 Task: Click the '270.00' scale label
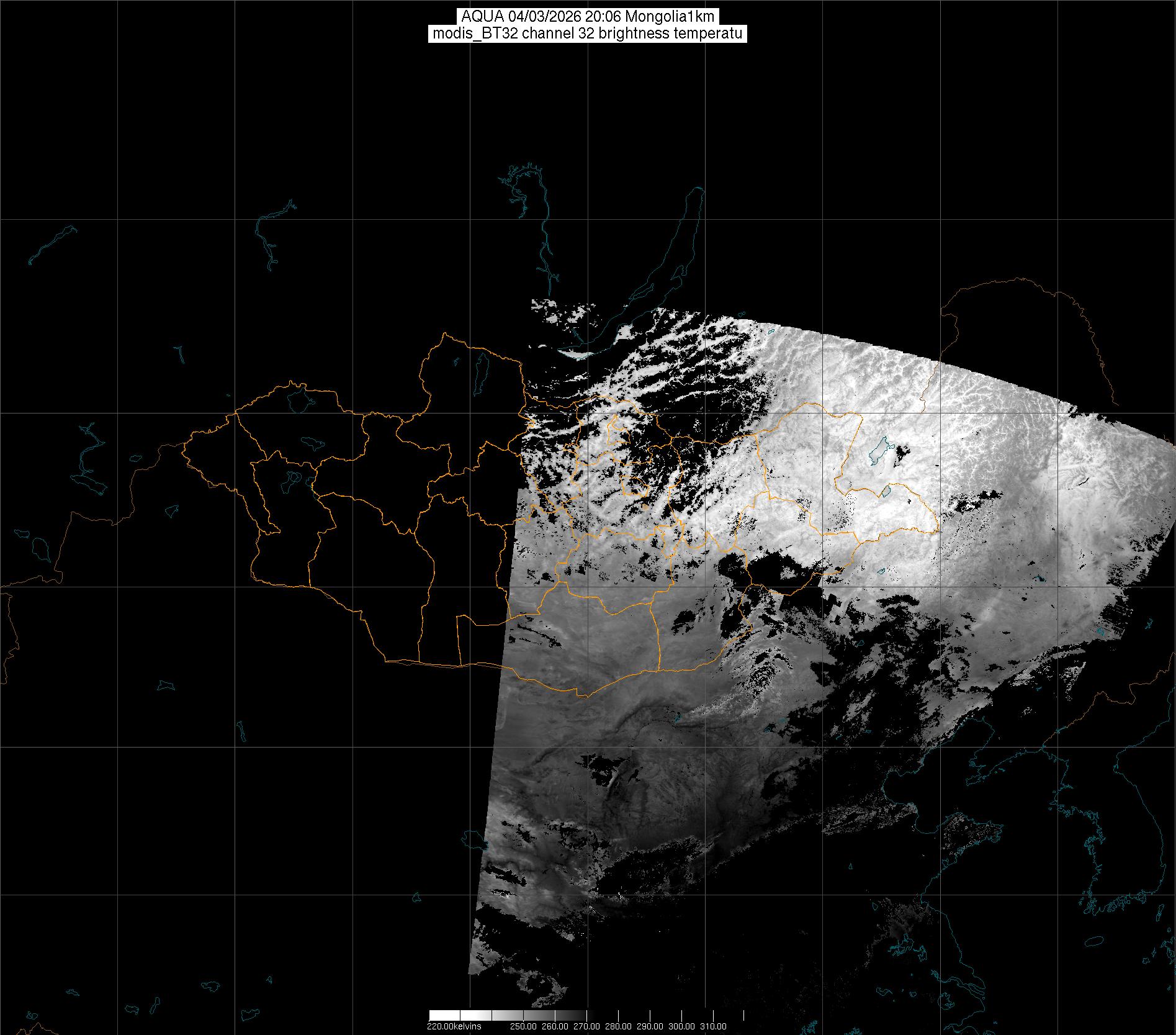click(x=586, y=1026)
